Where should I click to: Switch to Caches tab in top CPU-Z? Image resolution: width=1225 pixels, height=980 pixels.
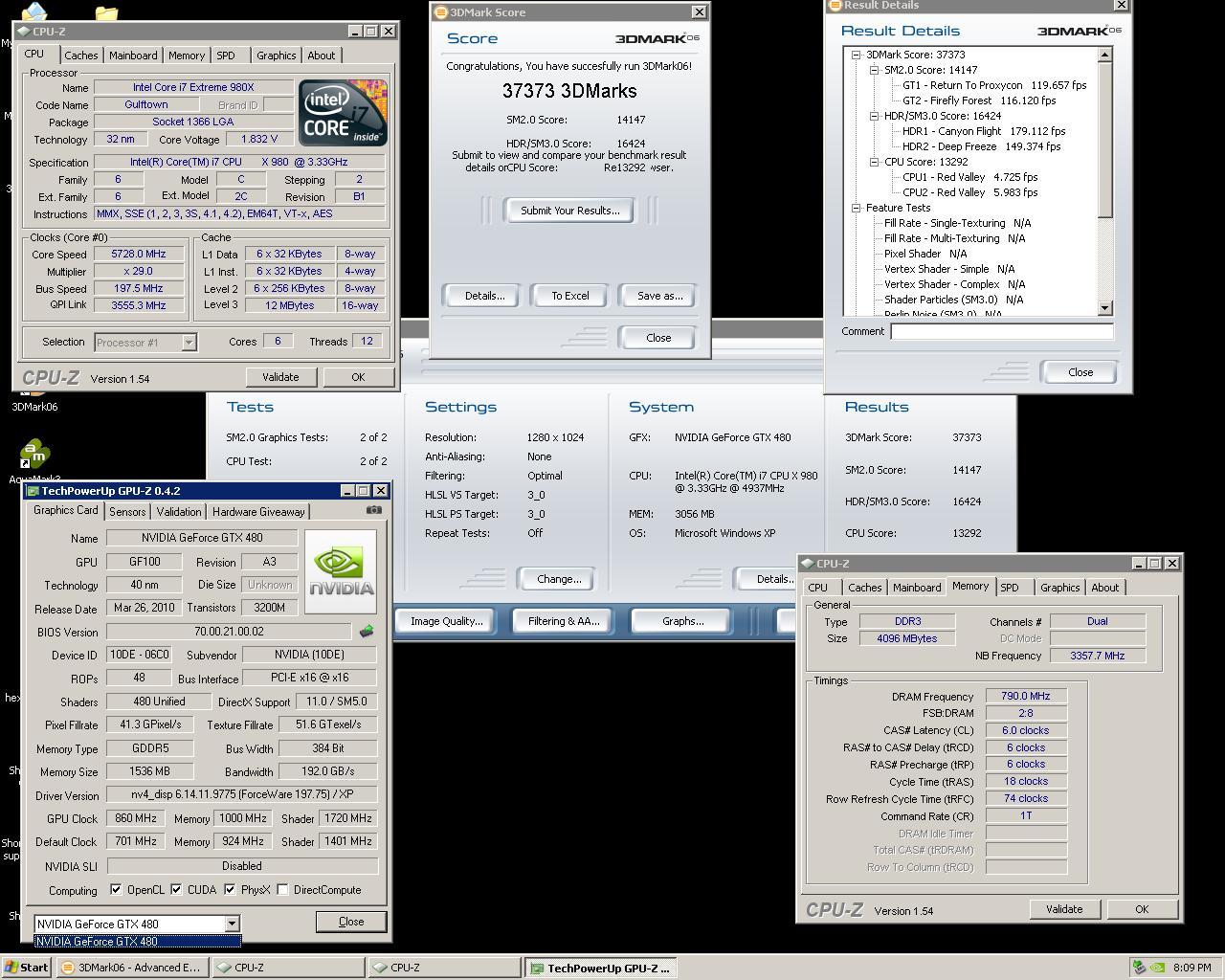80,56
